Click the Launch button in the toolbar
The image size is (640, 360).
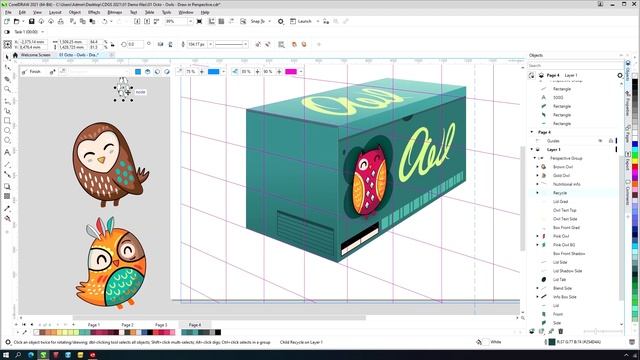pos(301,21)
